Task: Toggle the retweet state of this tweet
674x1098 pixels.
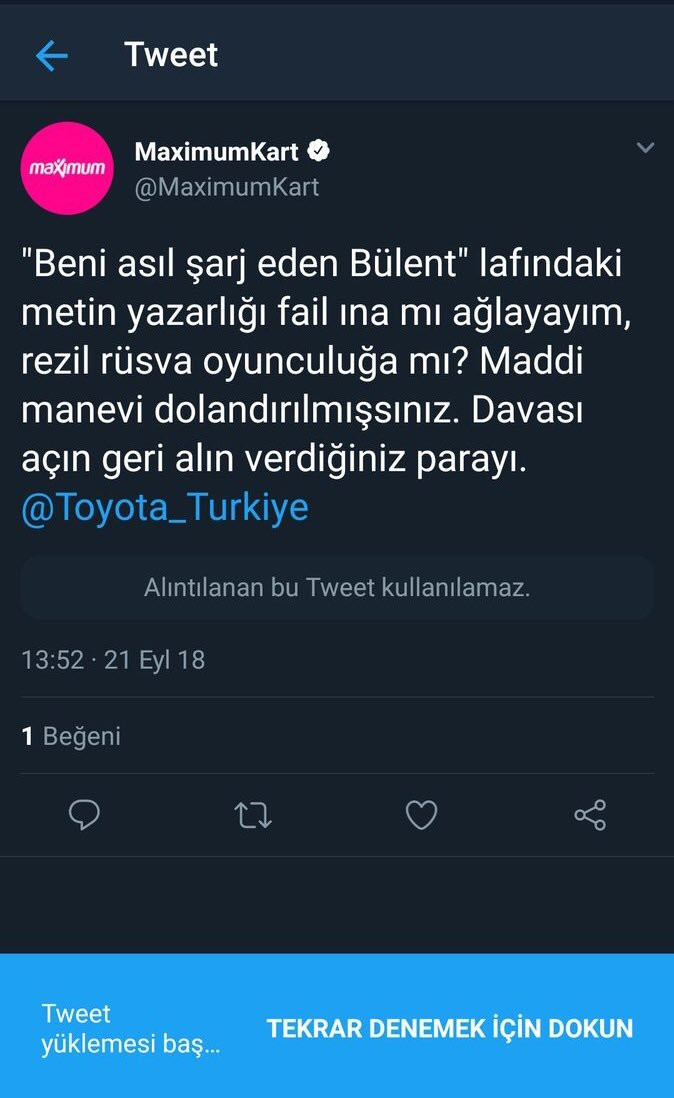Action: 253,815
